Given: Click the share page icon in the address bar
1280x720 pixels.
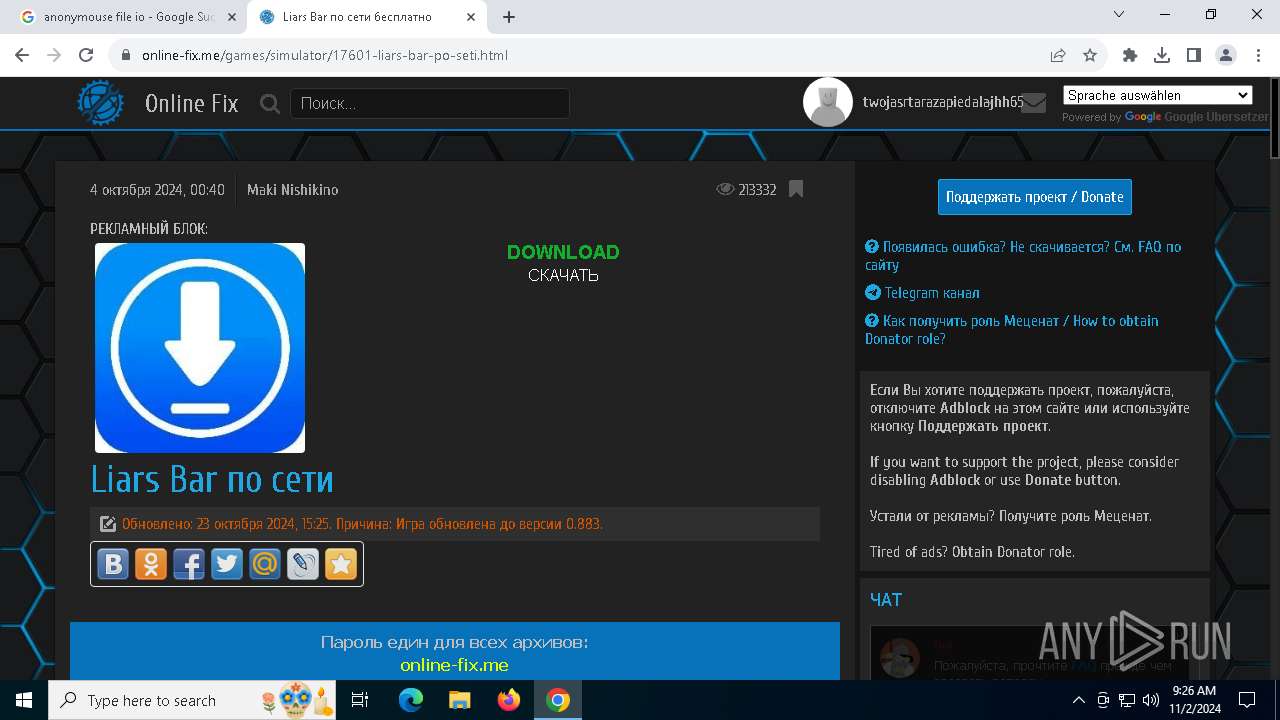Looking at the screenshot, I should click(x=1058, y=55).
